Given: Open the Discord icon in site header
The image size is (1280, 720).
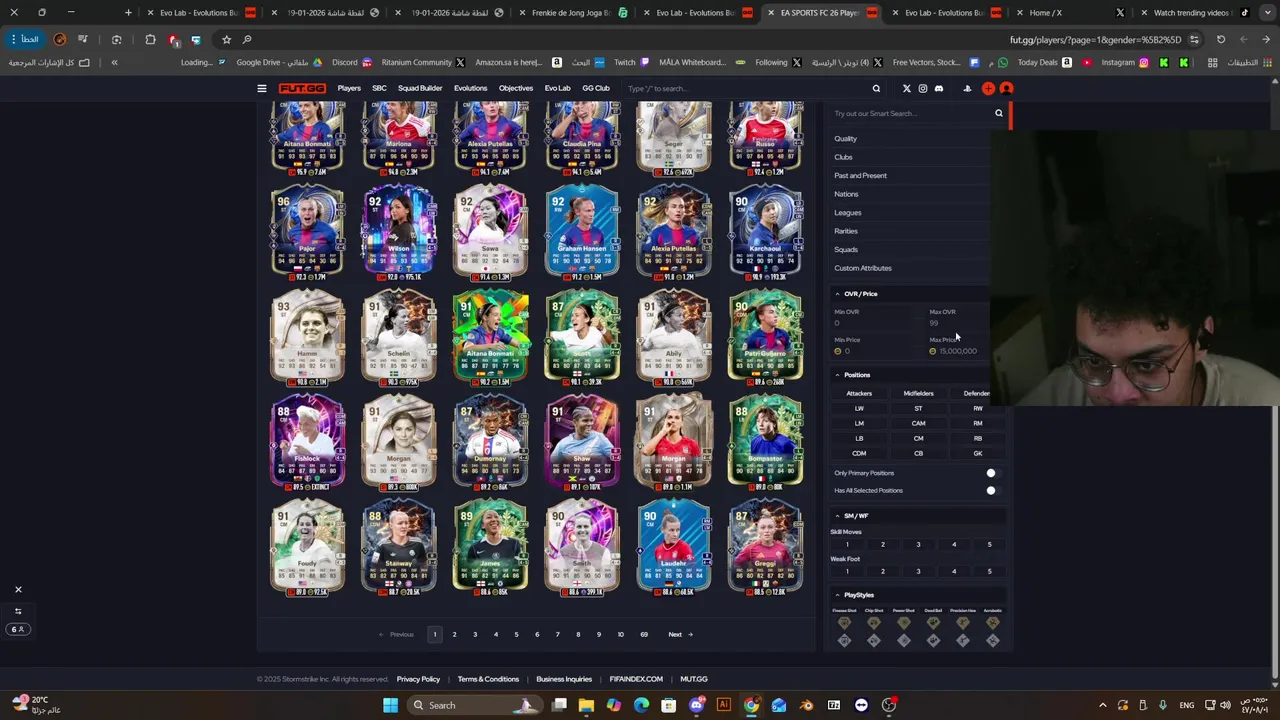Looking at the screenshot, I should [x=939, y=88].
